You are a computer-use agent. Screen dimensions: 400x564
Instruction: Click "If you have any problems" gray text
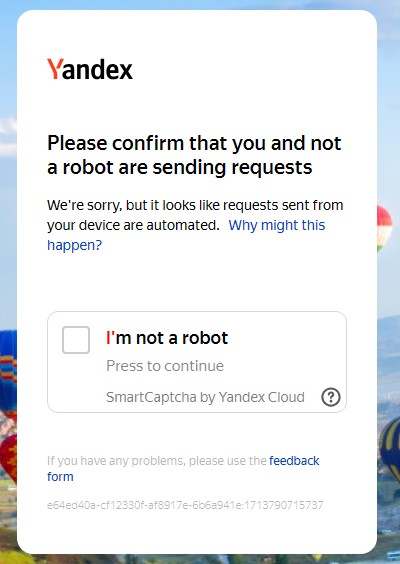(158, 461)
